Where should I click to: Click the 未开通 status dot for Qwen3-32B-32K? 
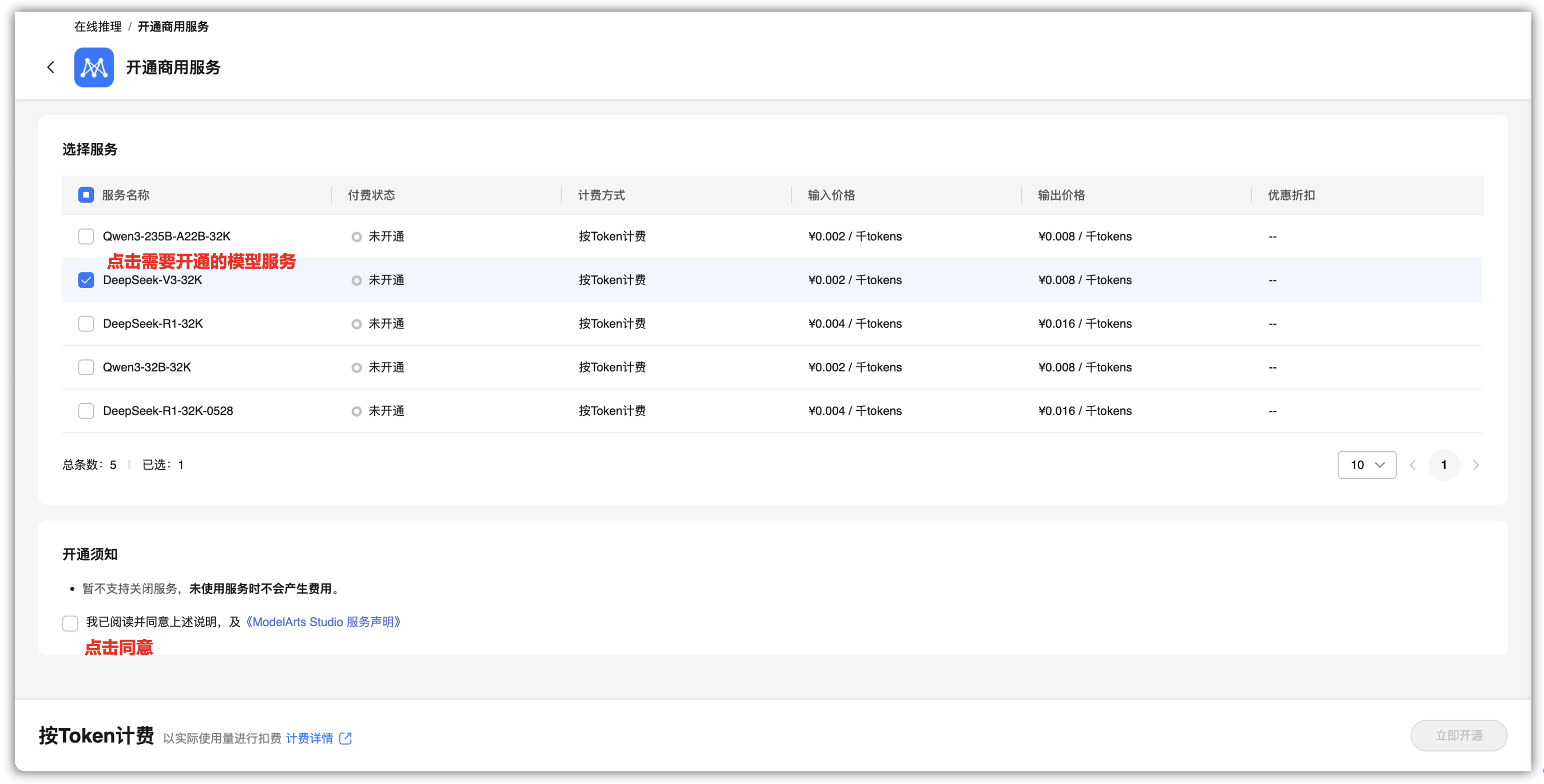point(357,367)
